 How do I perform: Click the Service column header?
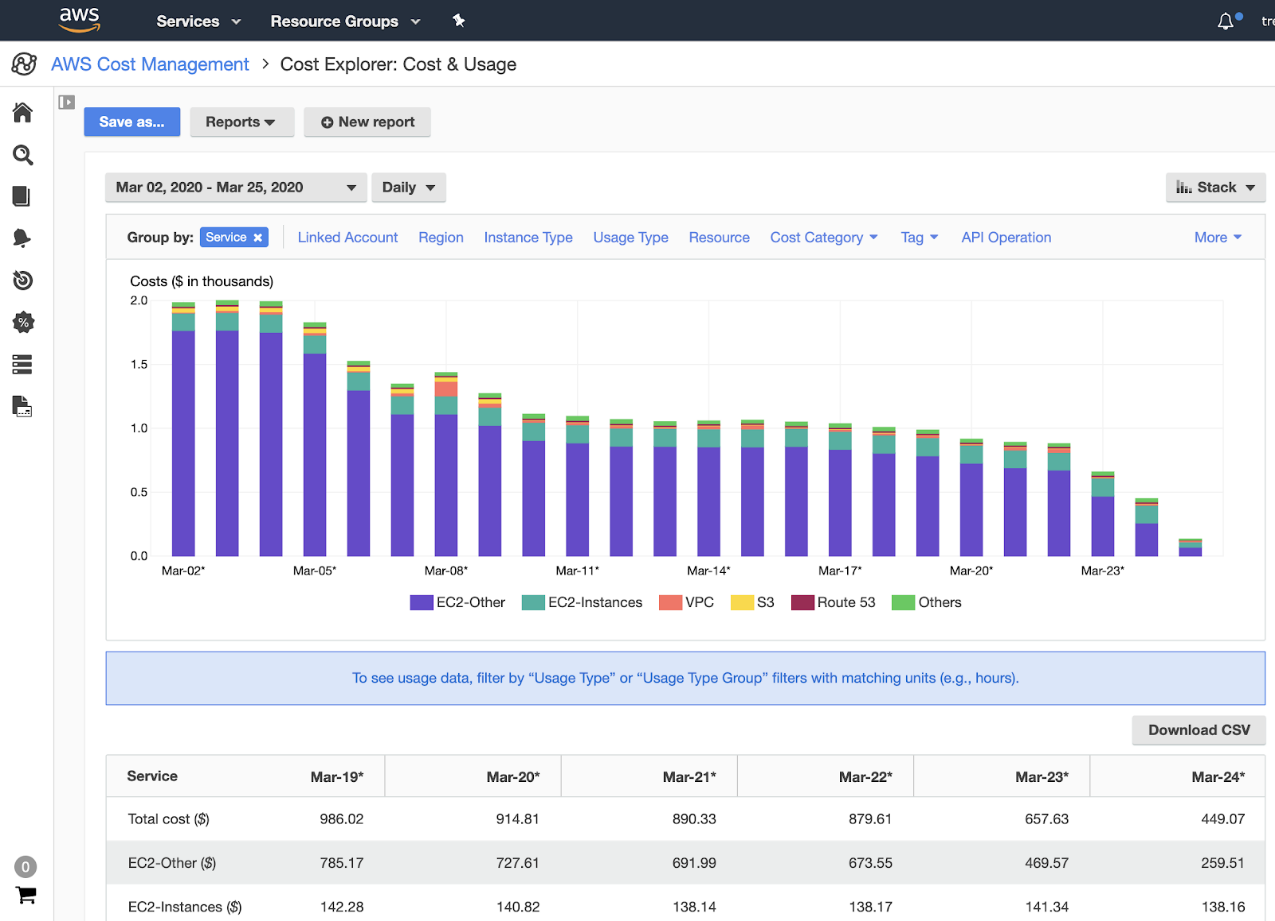coord(152,776)
